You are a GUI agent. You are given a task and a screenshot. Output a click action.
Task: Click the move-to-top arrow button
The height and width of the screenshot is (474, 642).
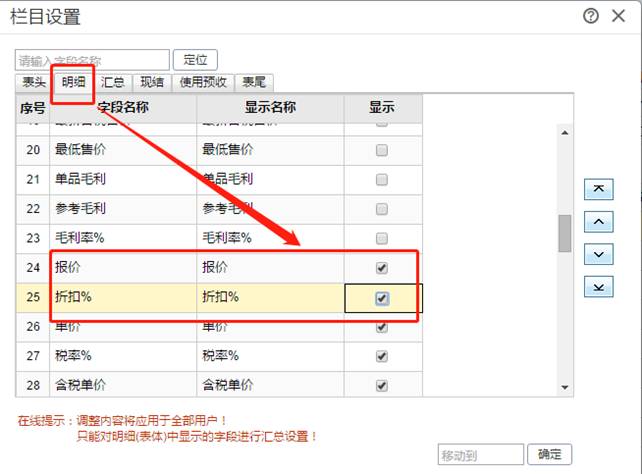click(597, 189)
